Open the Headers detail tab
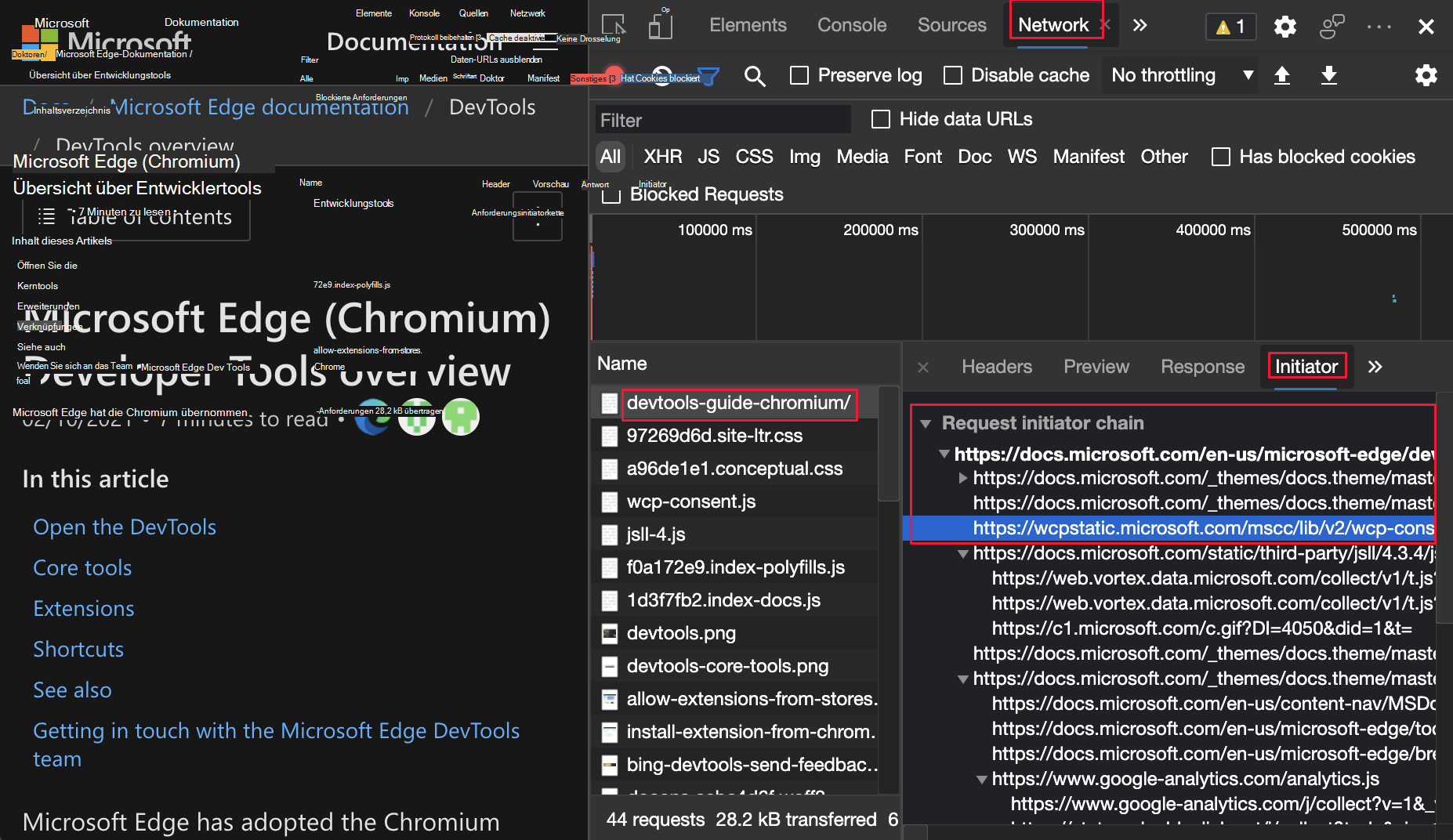 click(x=996, y=367)
